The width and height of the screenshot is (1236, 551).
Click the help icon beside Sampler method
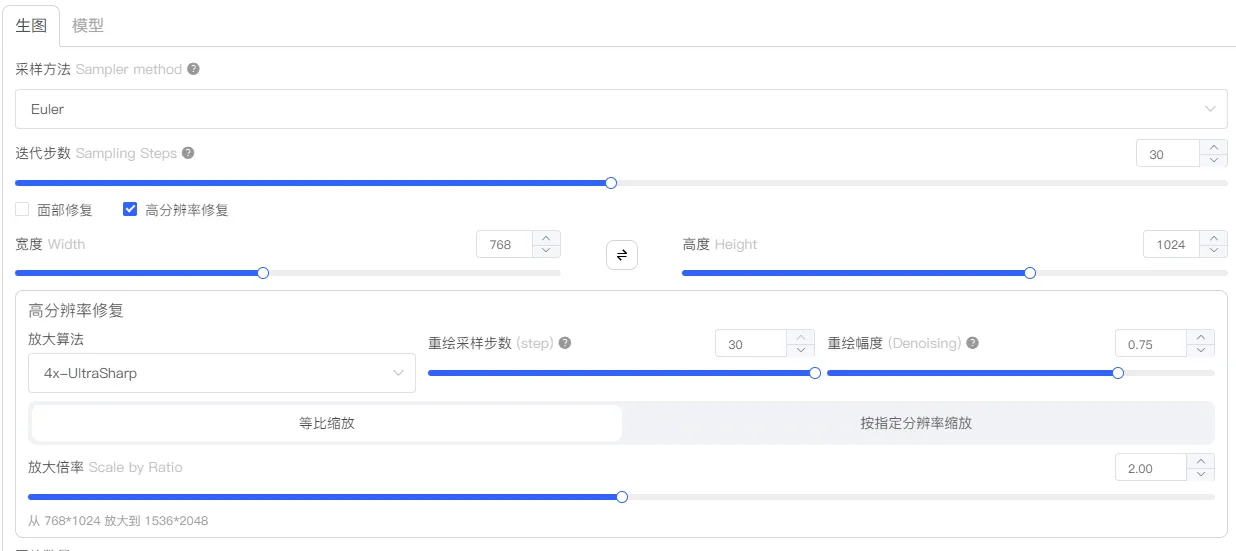pyautogui.click(x=193, y=69)
